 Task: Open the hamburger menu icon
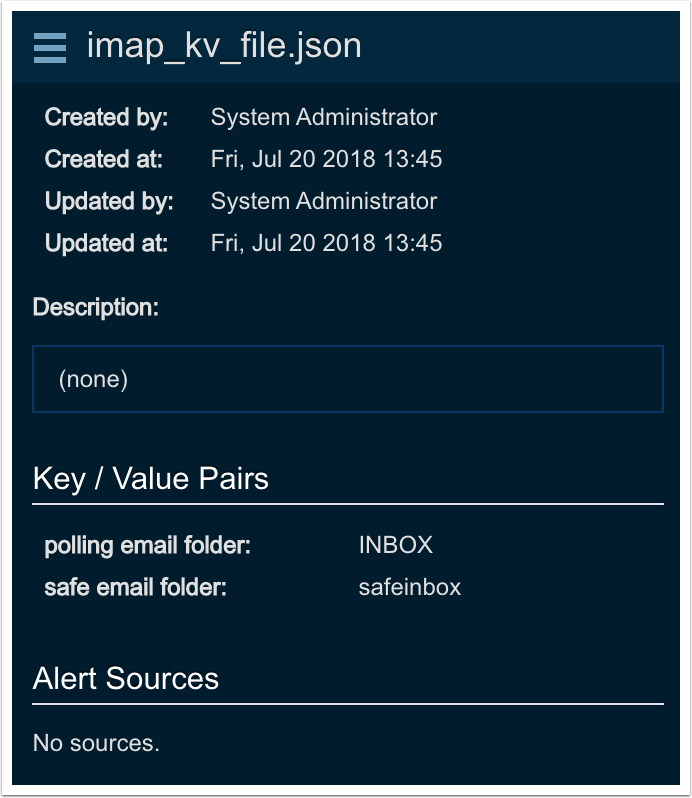coord(50,47)
